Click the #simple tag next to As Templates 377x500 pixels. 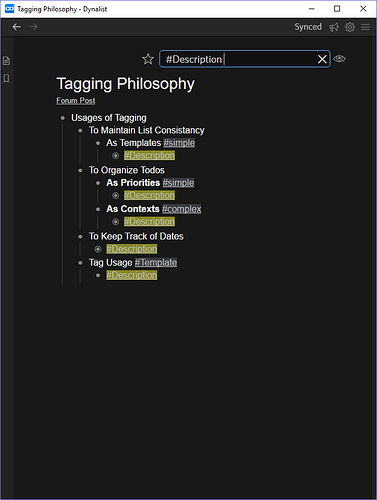(x=179, y=143)
